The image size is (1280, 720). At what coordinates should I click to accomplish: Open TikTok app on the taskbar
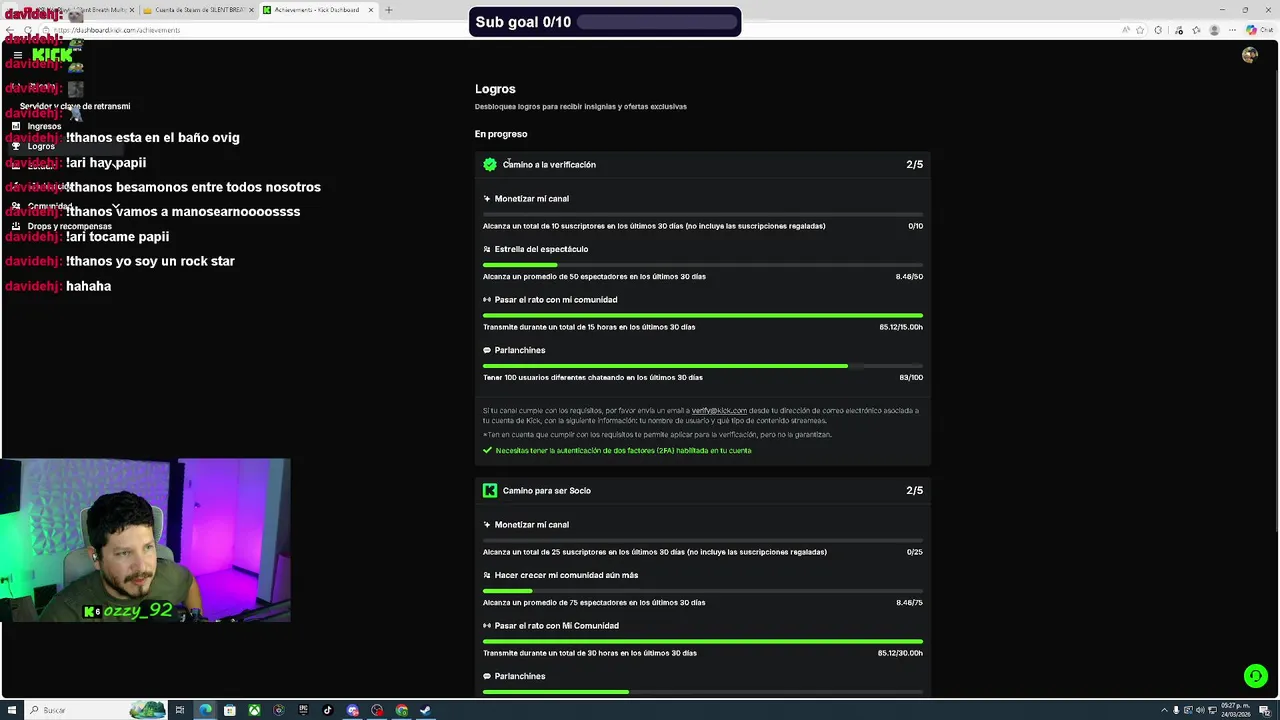[327, 710]
